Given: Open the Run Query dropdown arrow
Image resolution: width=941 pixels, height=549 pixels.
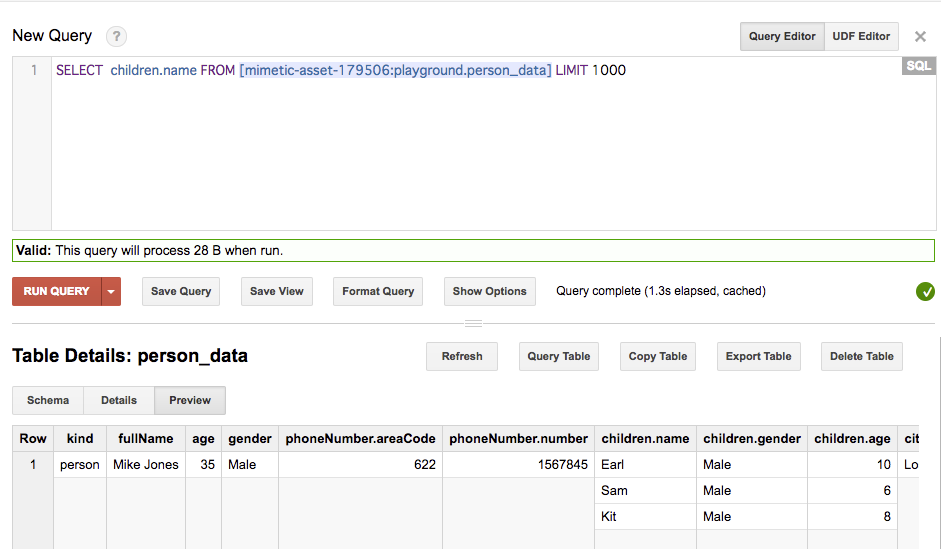Looking at the screenshot, I should pyautogui.click(x=111, y=292).
